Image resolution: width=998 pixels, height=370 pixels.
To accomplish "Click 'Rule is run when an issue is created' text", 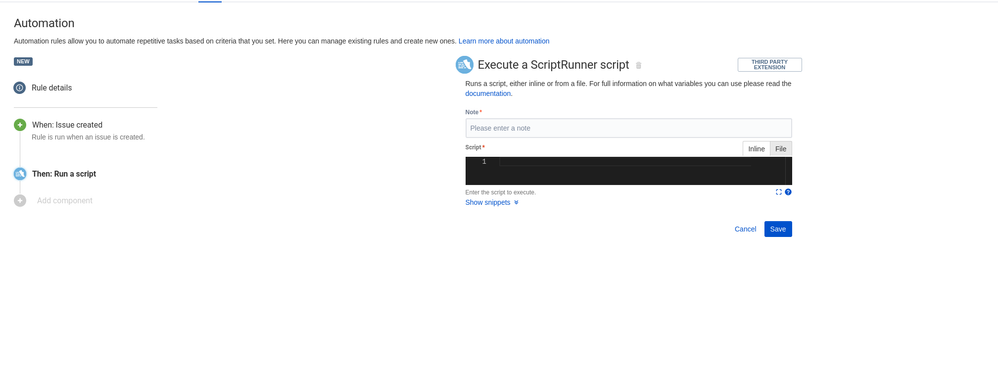I will [x=88, y=137].
